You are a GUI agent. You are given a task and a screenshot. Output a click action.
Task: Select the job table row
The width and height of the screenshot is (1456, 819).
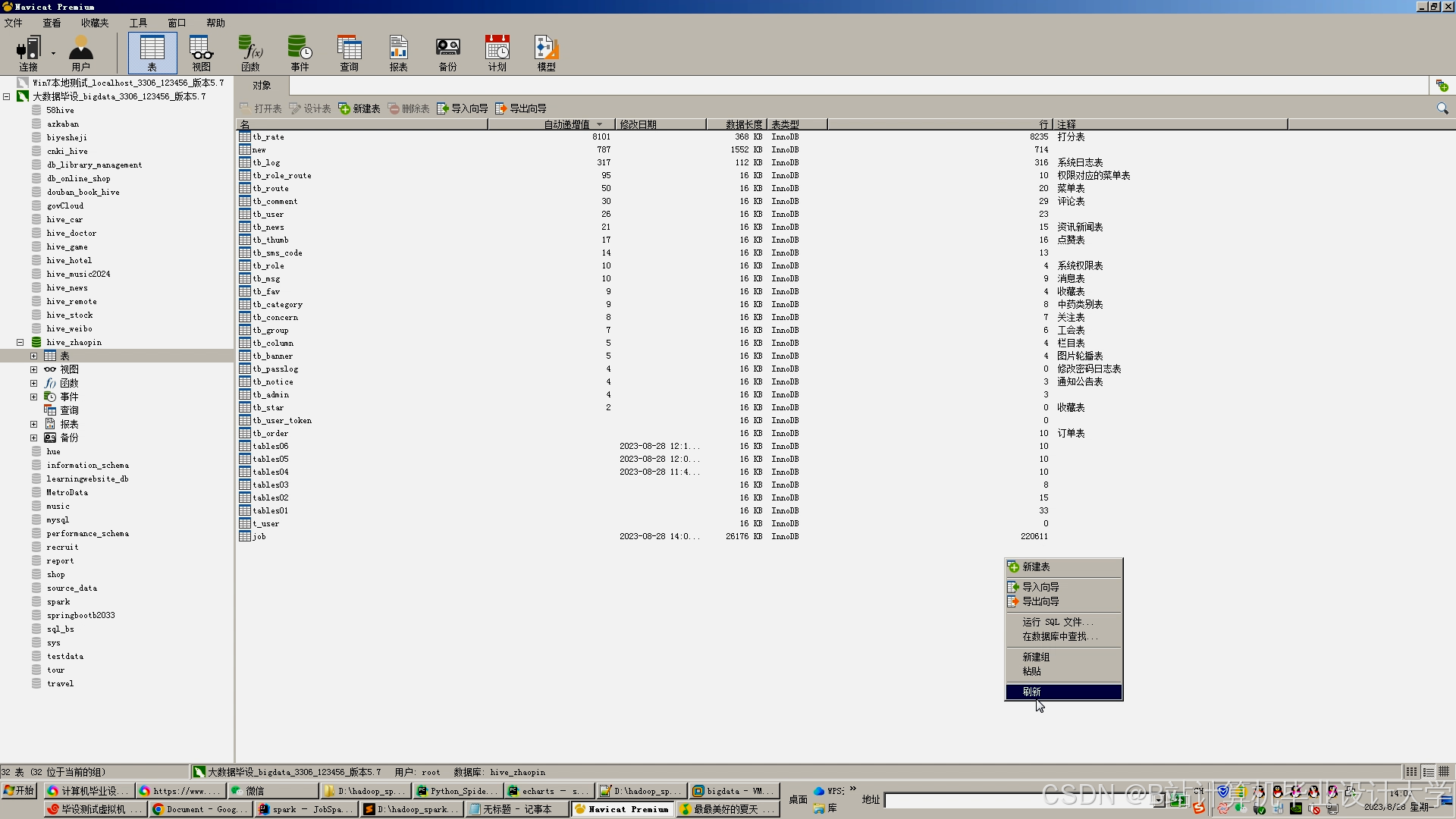(259, 536)
